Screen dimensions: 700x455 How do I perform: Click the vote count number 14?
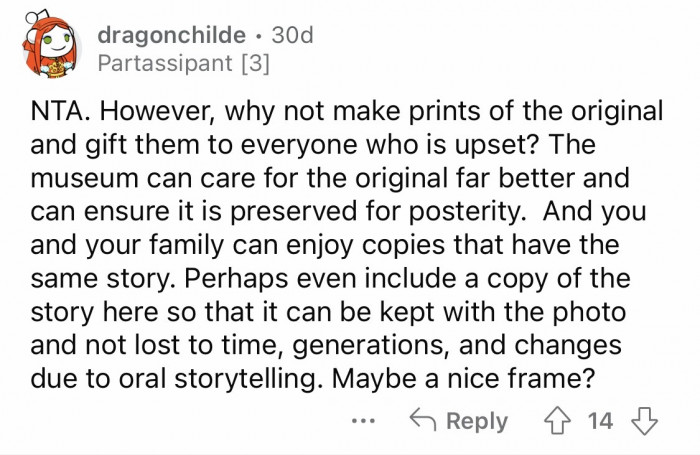(600, 421)
